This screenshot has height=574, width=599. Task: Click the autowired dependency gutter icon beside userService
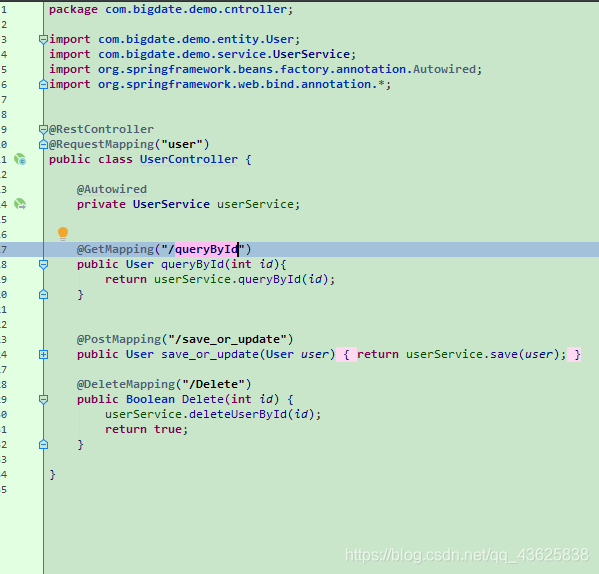pyautogui.click(x=20, y=204)
